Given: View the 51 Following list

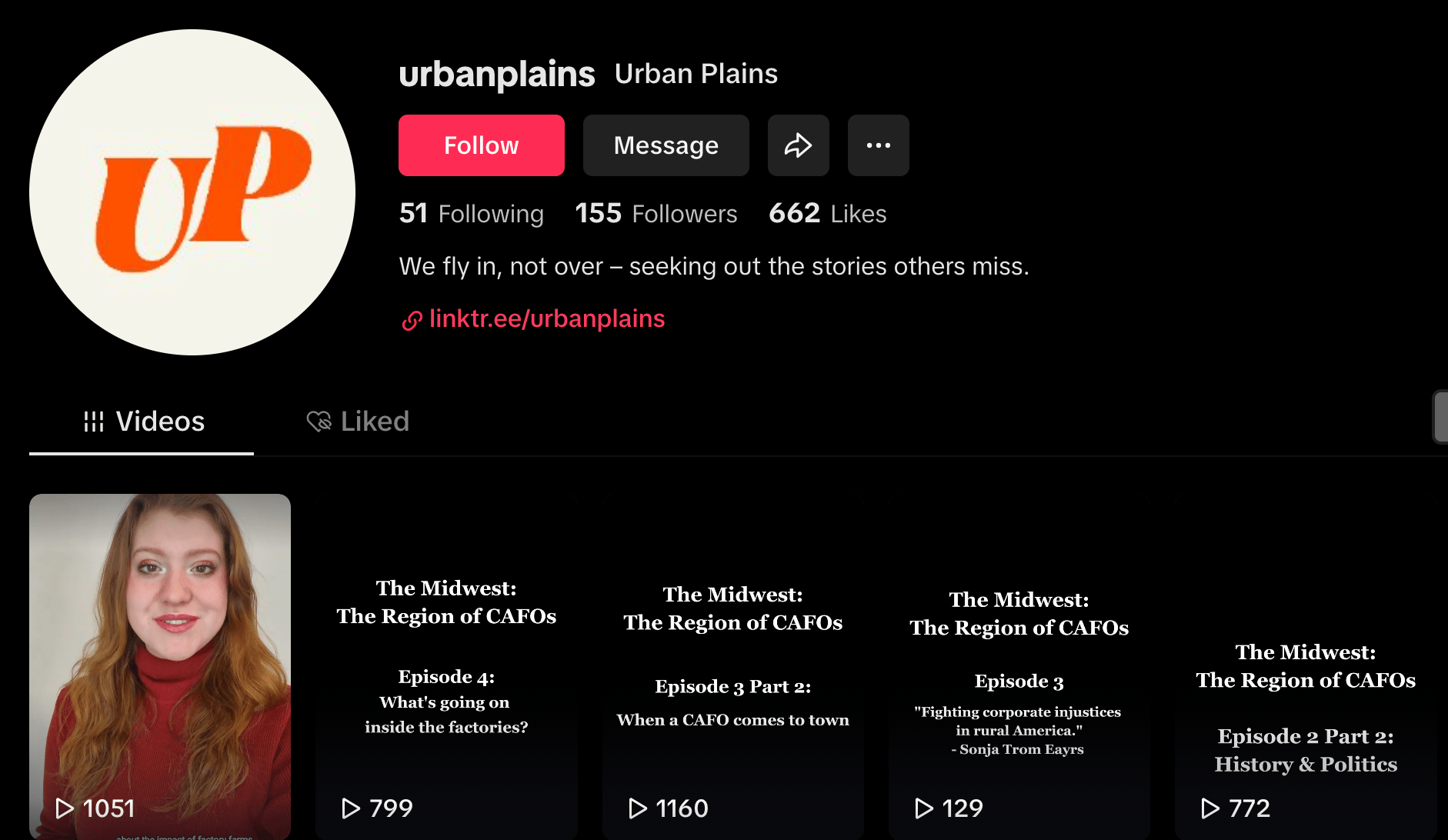Looking at the screenshot, I should click(471, 213).
